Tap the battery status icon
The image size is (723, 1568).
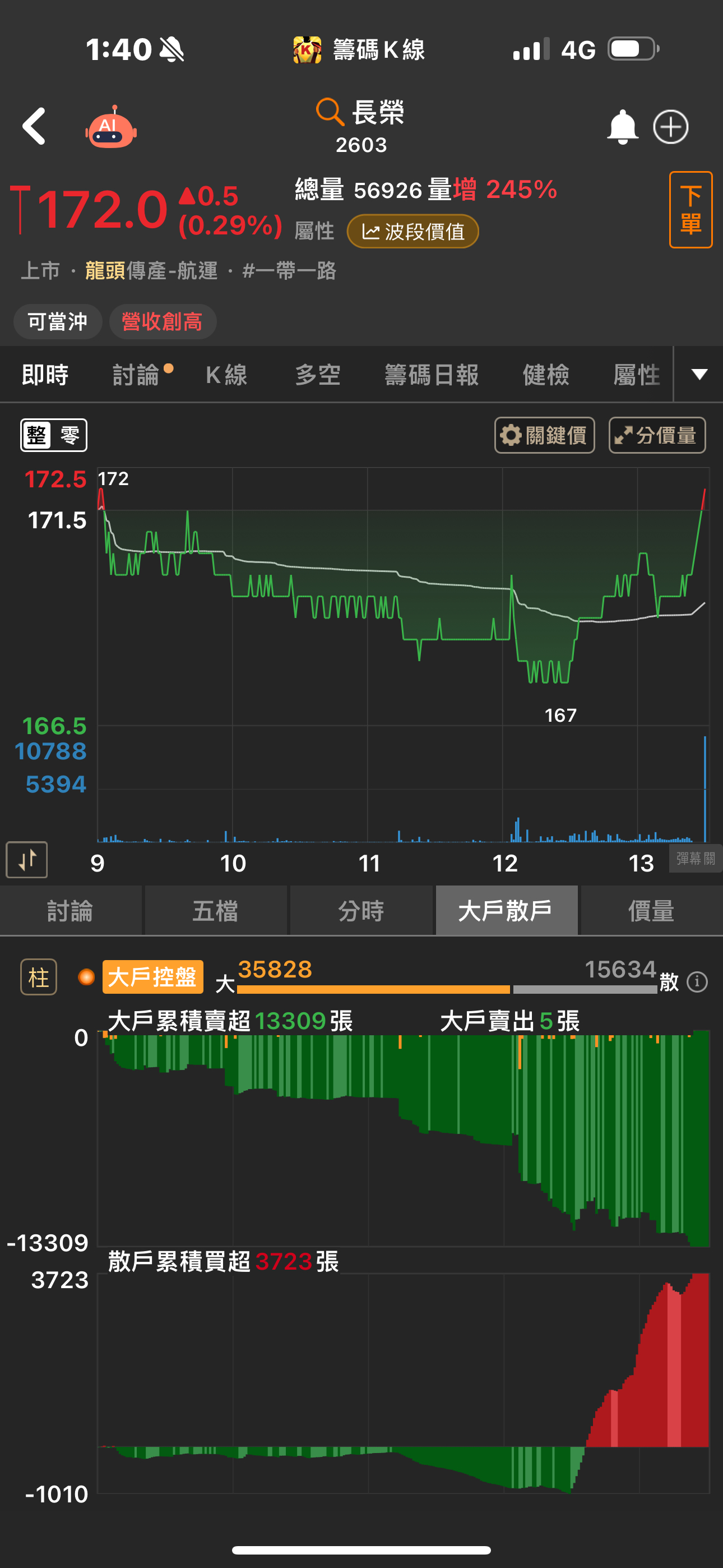click(633, 49)
